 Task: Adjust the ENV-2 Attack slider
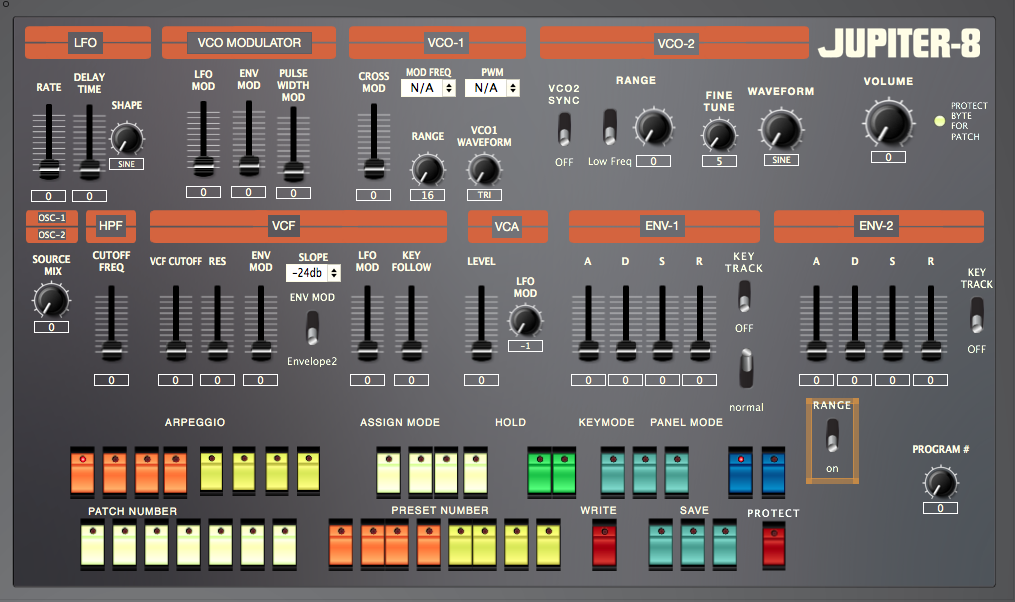[x=816, y=350]
